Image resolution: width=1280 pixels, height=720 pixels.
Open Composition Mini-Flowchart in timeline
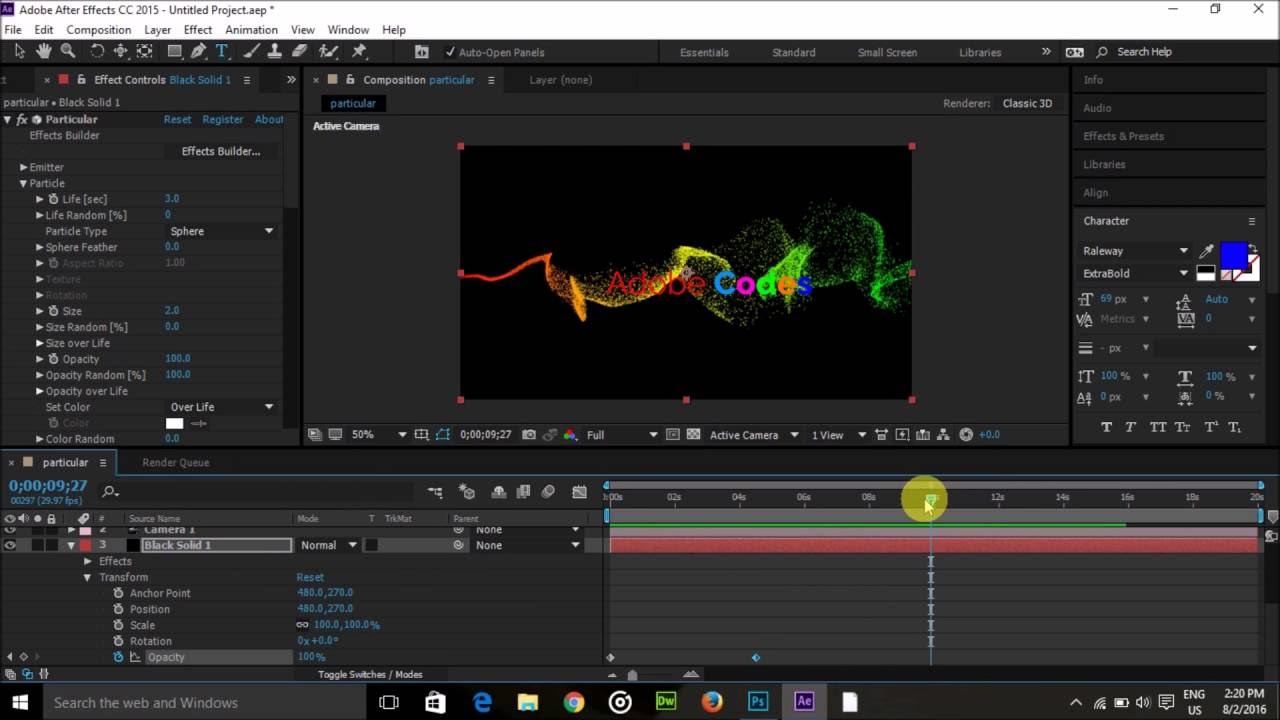click(x=435, y=492)
